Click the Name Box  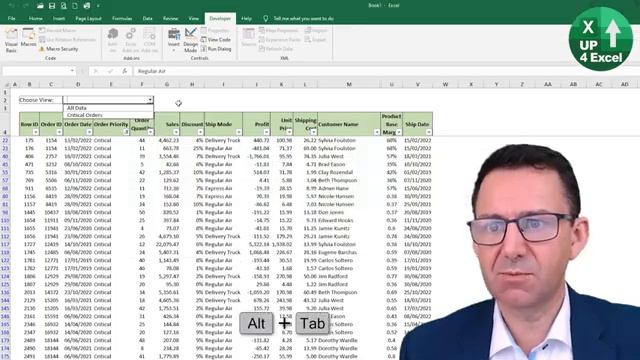pos(36,71)
